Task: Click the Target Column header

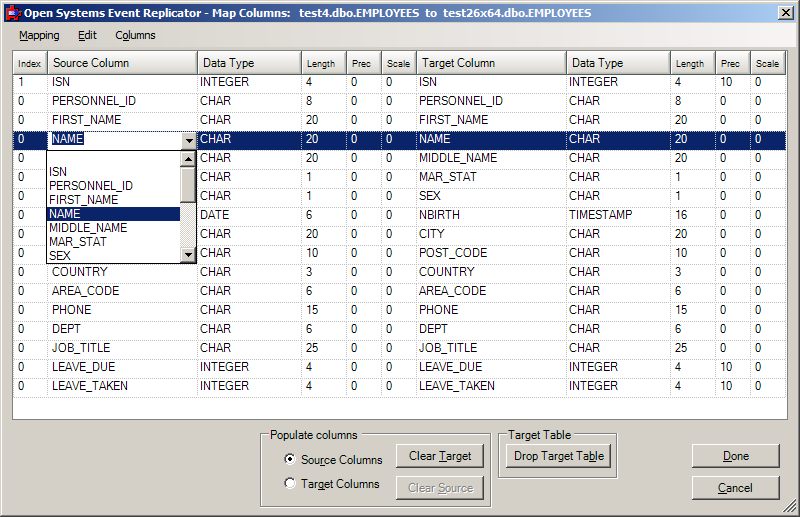Action: pos(491,63)
